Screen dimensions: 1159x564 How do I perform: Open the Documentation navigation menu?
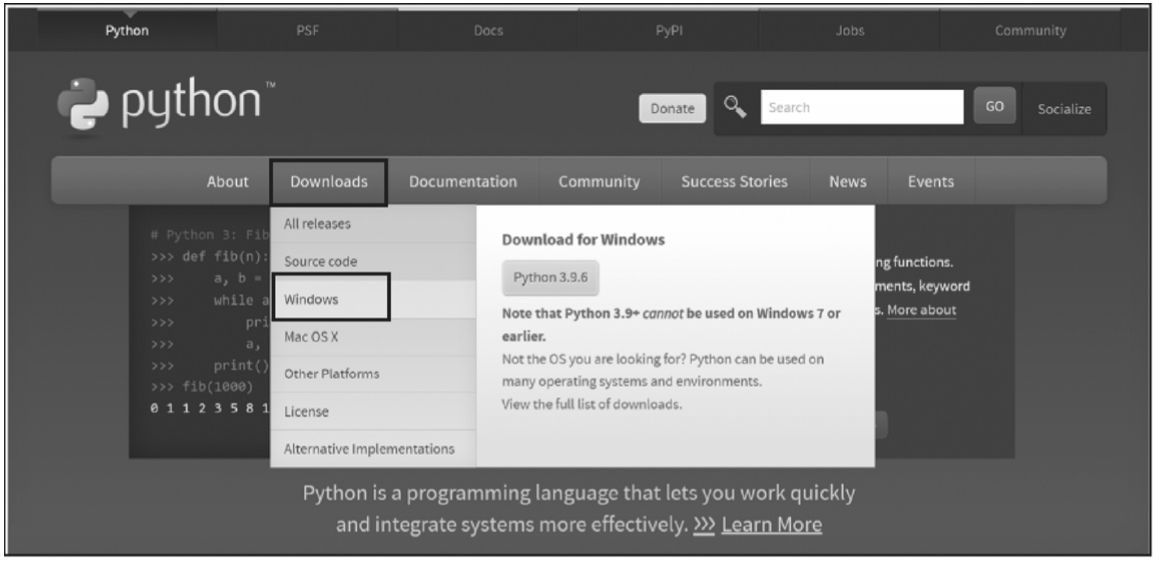tap(463, 182)
